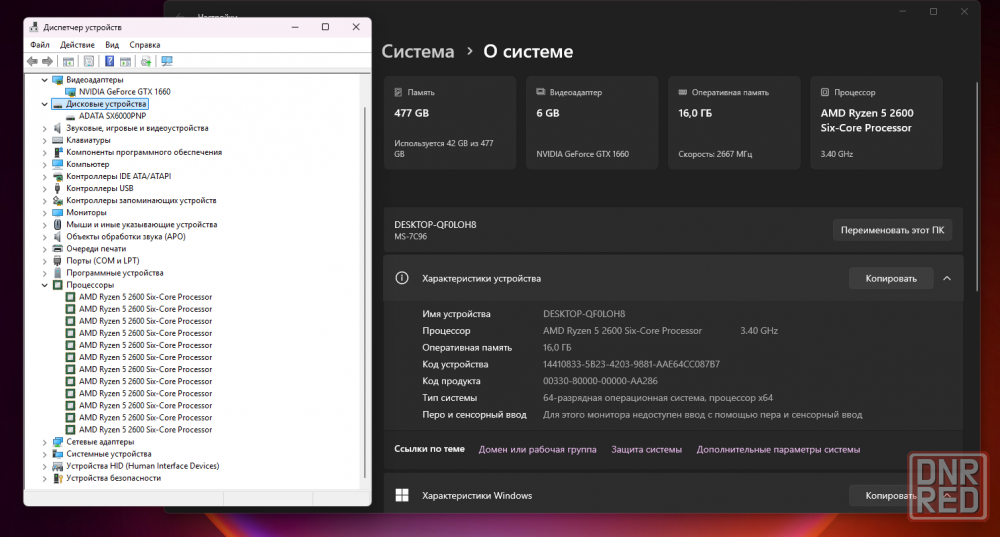Viewport: 1000px width, 537px height.
Task: Click the display adapter icon beside Видеоадаптеры
Action: 57,80
